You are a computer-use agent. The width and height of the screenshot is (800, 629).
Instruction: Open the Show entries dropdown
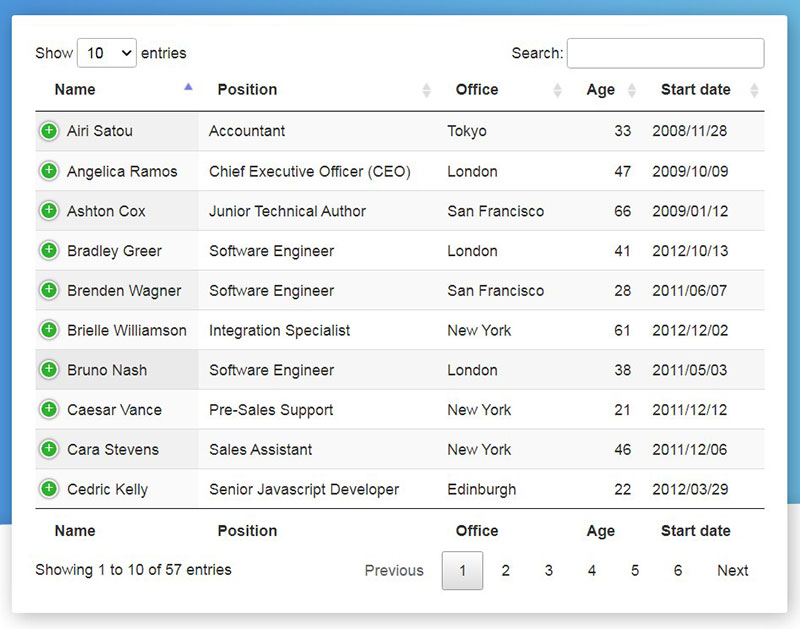tap(107, 53)
